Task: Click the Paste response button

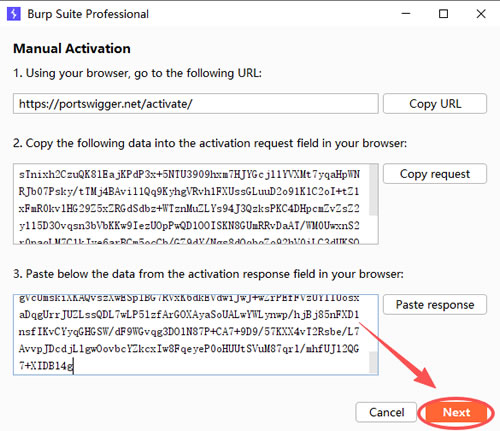Action: pos(435,305)
